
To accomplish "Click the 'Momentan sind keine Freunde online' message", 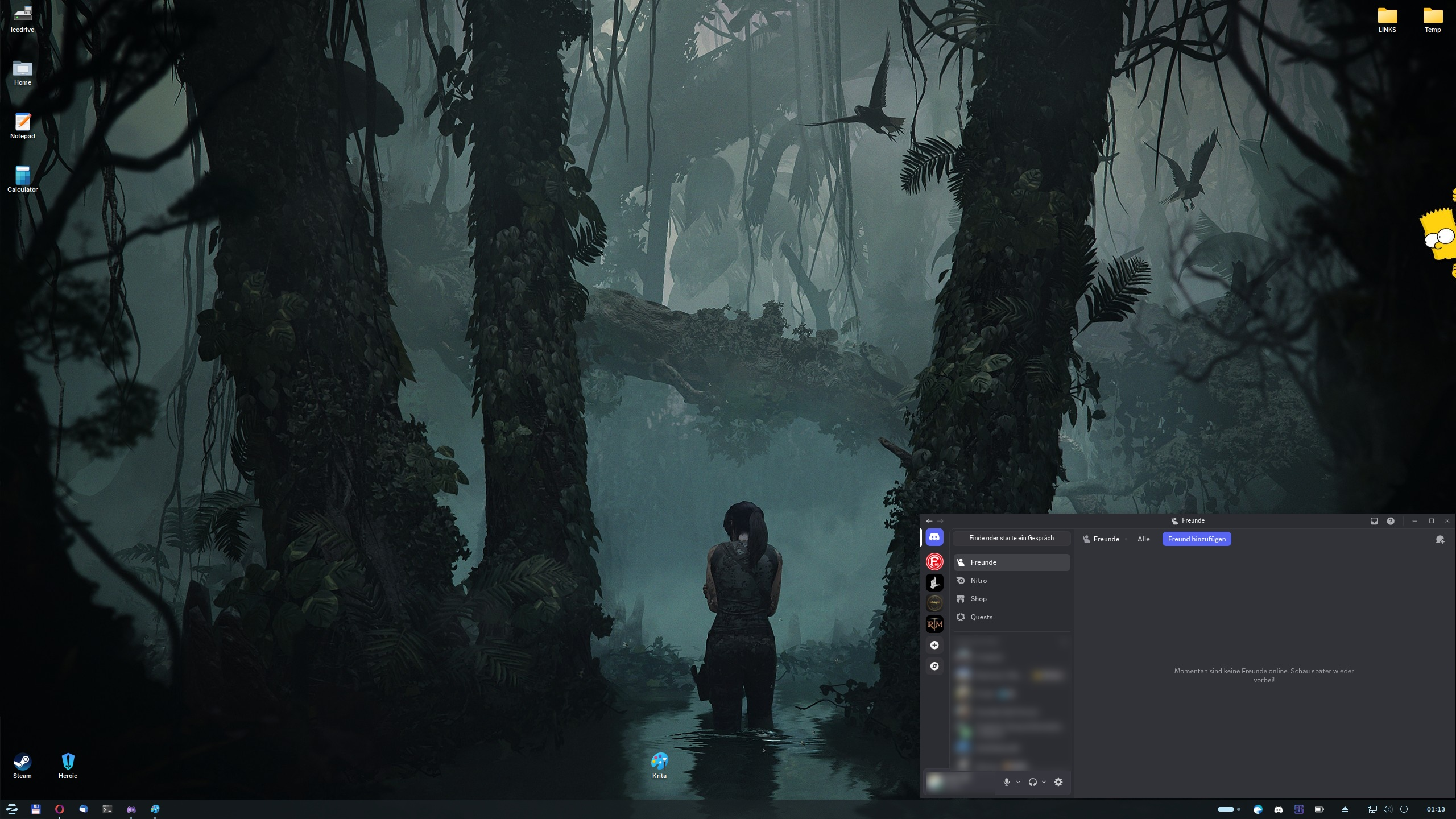I will tap(1264, 676).
